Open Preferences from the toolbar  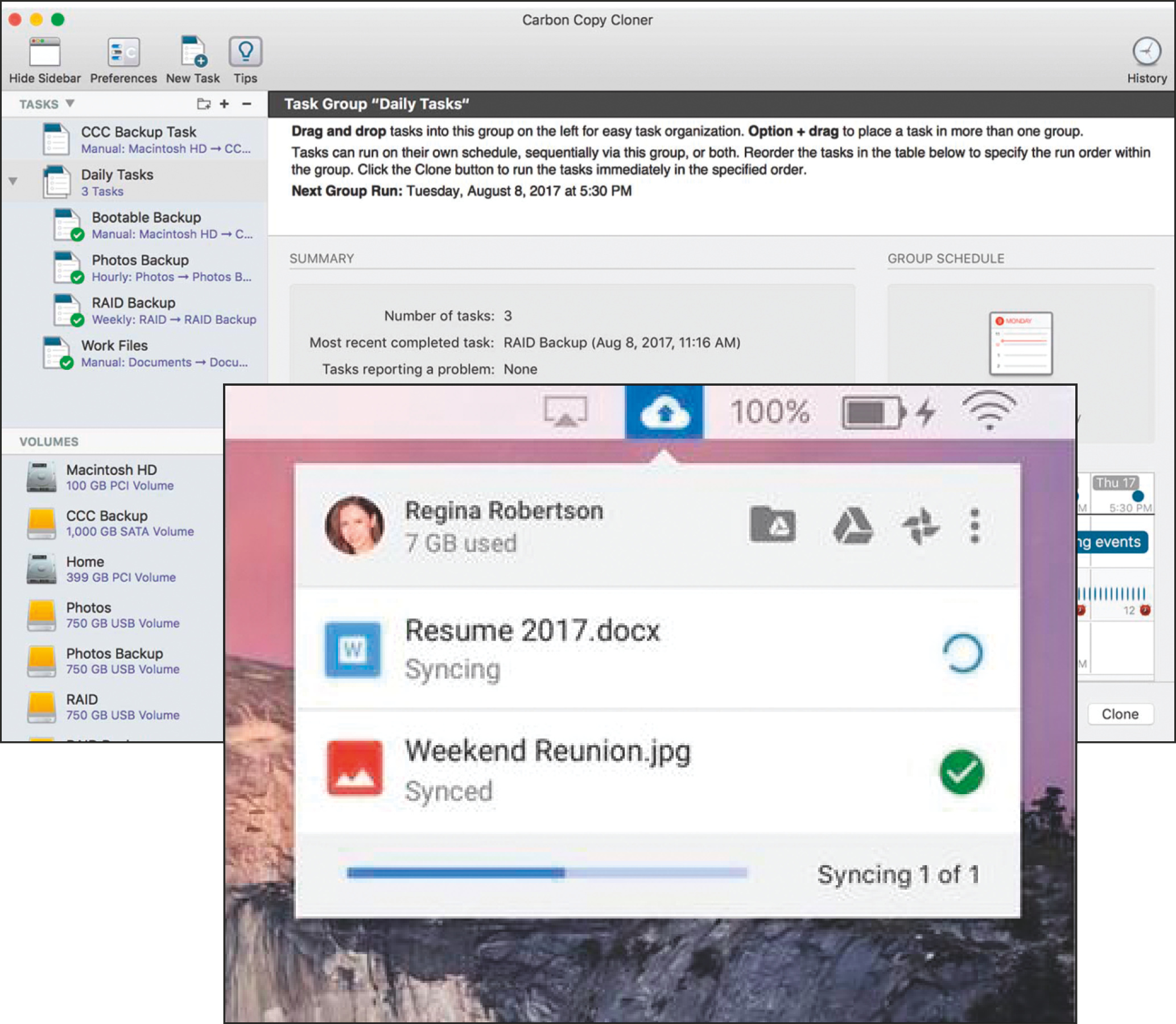123,52
